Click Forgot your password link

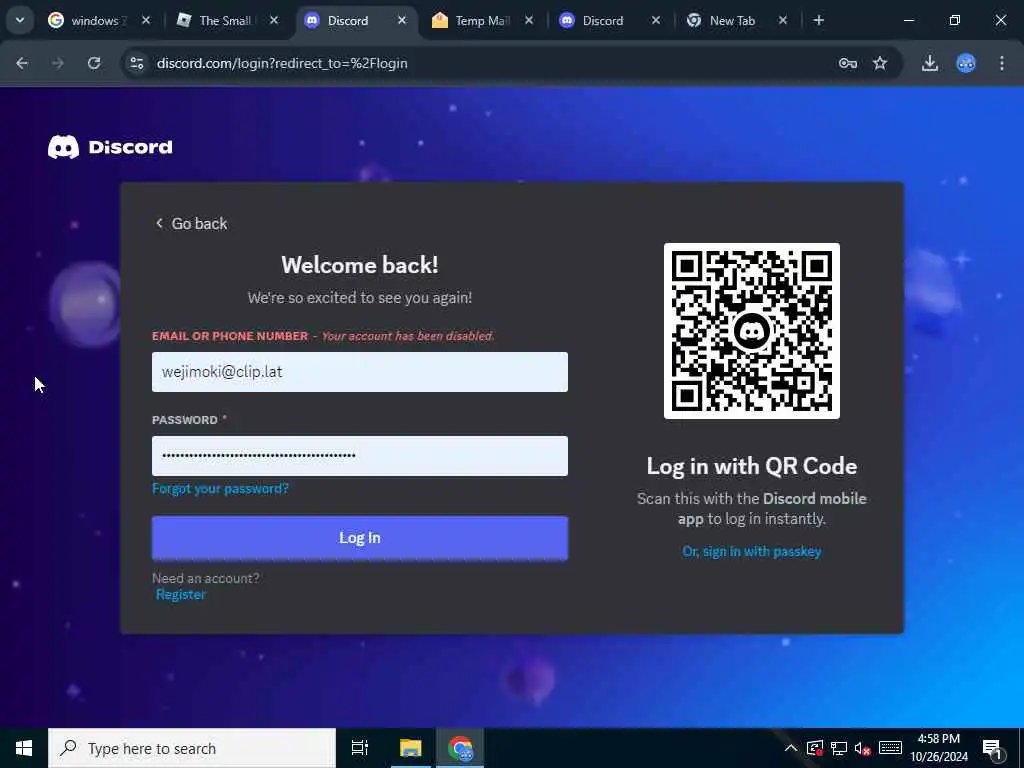point(220,488)
